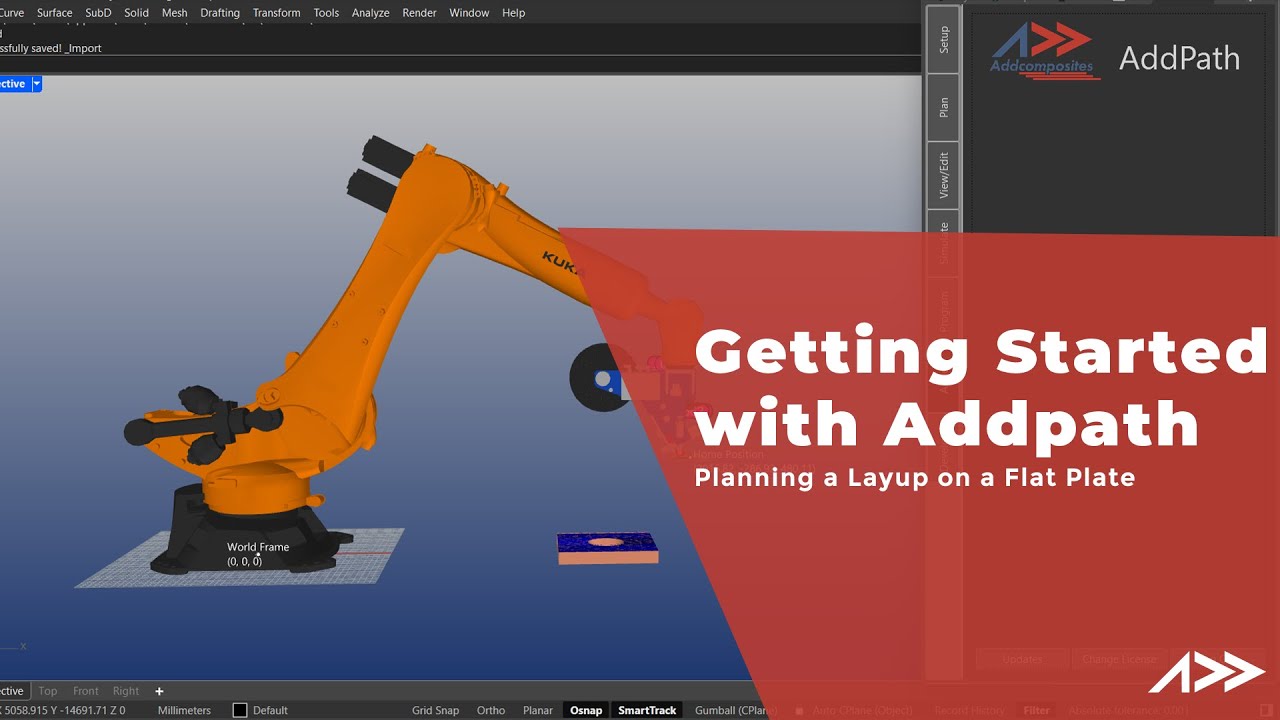Toggle Filter in the status bar
The height and width of the screenshot is (720, 1280).
[1036, 711]
